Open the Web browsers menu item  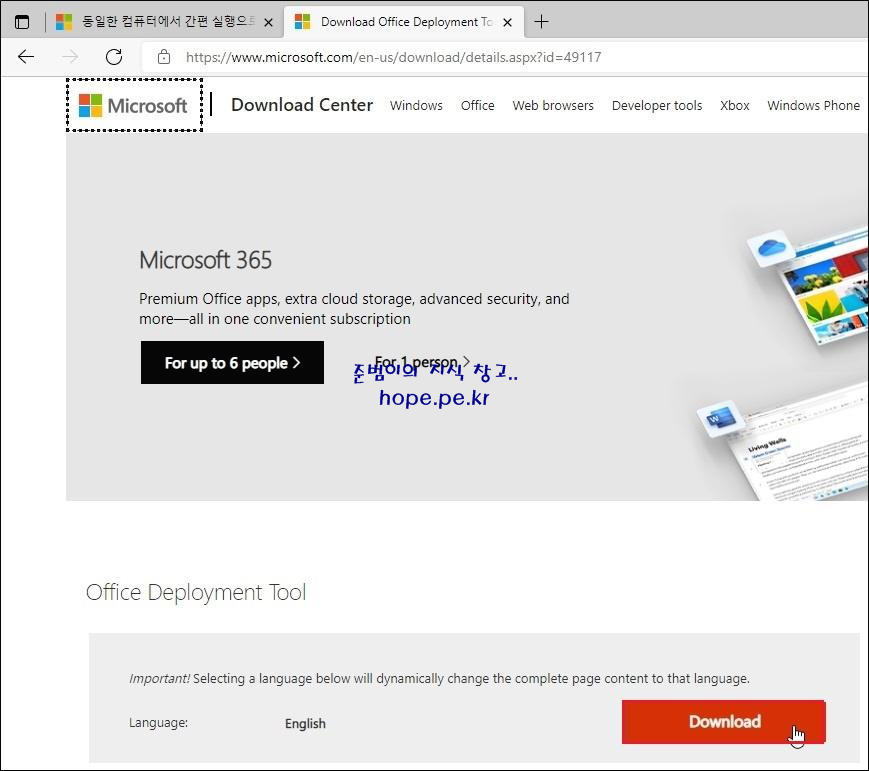553,105
